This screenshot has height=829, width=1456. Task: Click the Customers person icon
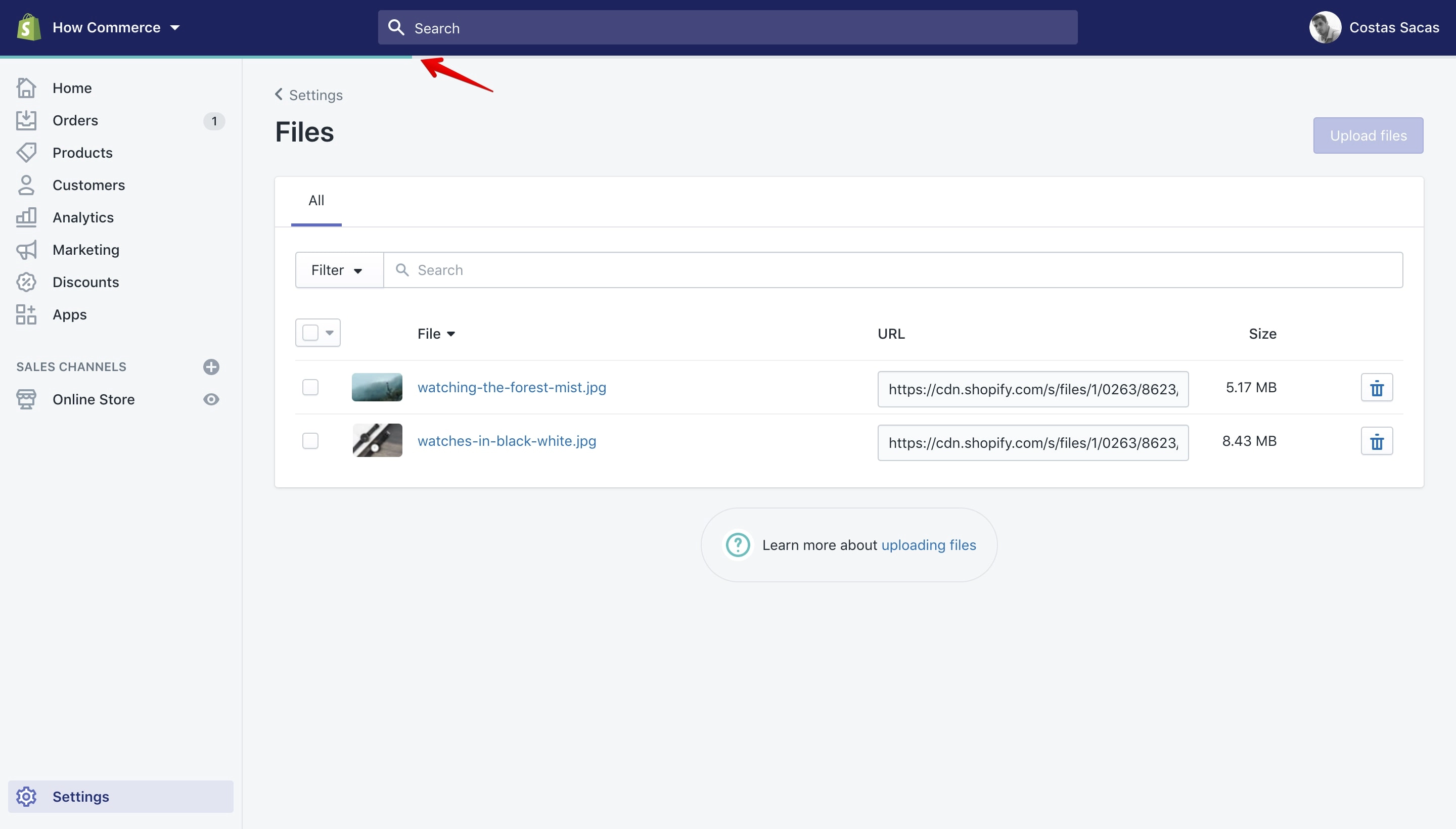(x=26, y=185)
